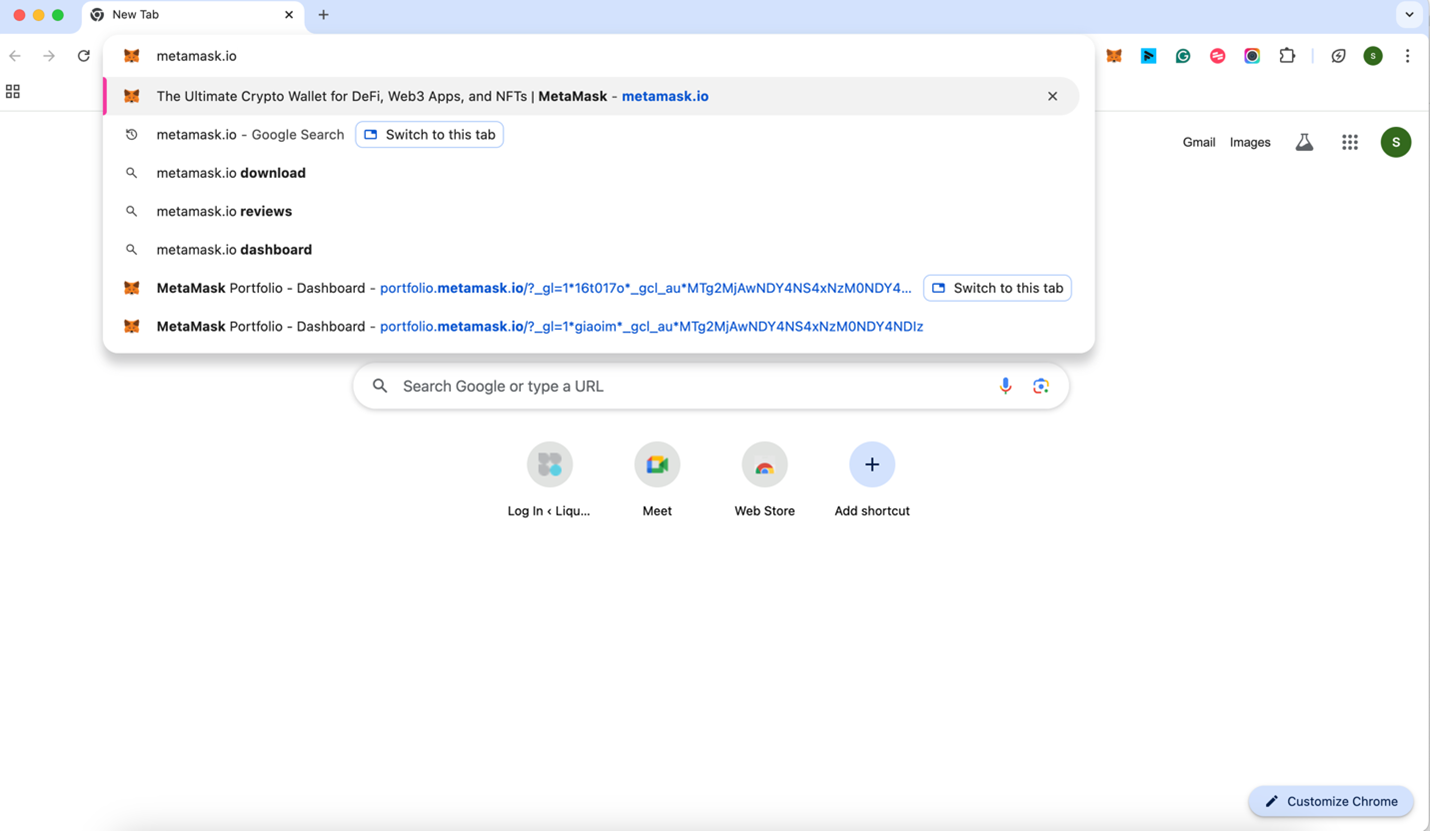Image resolution: width=1430 pixels, height=831 pixels.
Task: Open the apps grid in bookmarks bar
Action: coord(13,91)
